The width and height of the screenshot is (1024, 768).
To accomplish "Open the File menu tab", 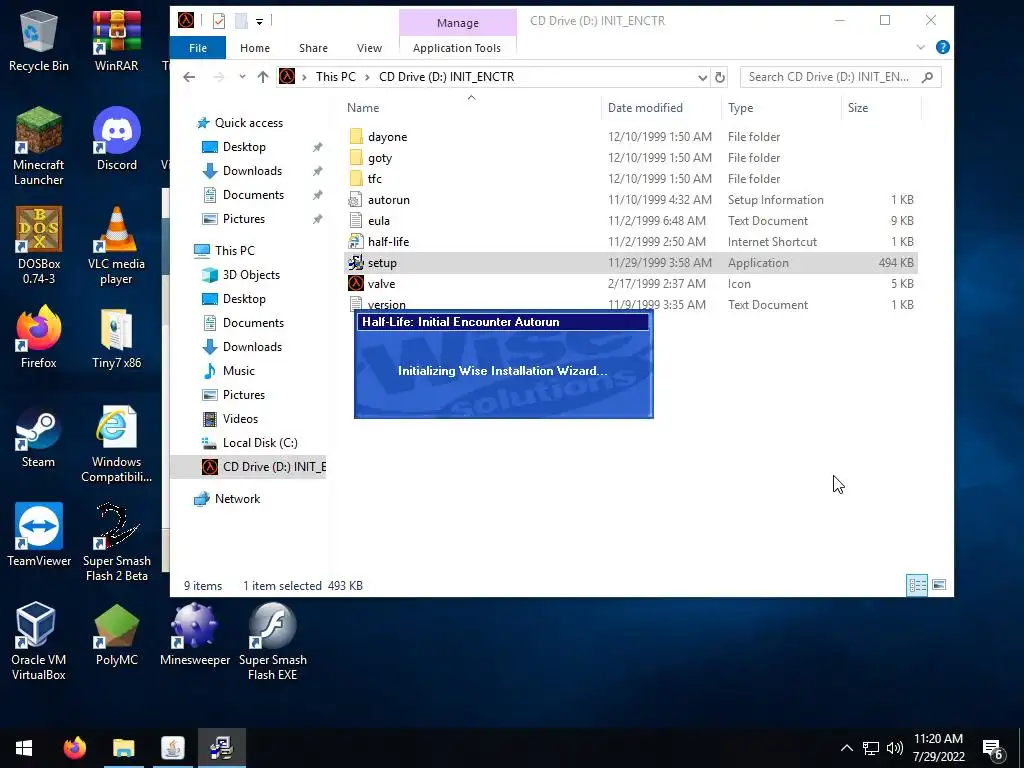I will (x=198, y=48).
